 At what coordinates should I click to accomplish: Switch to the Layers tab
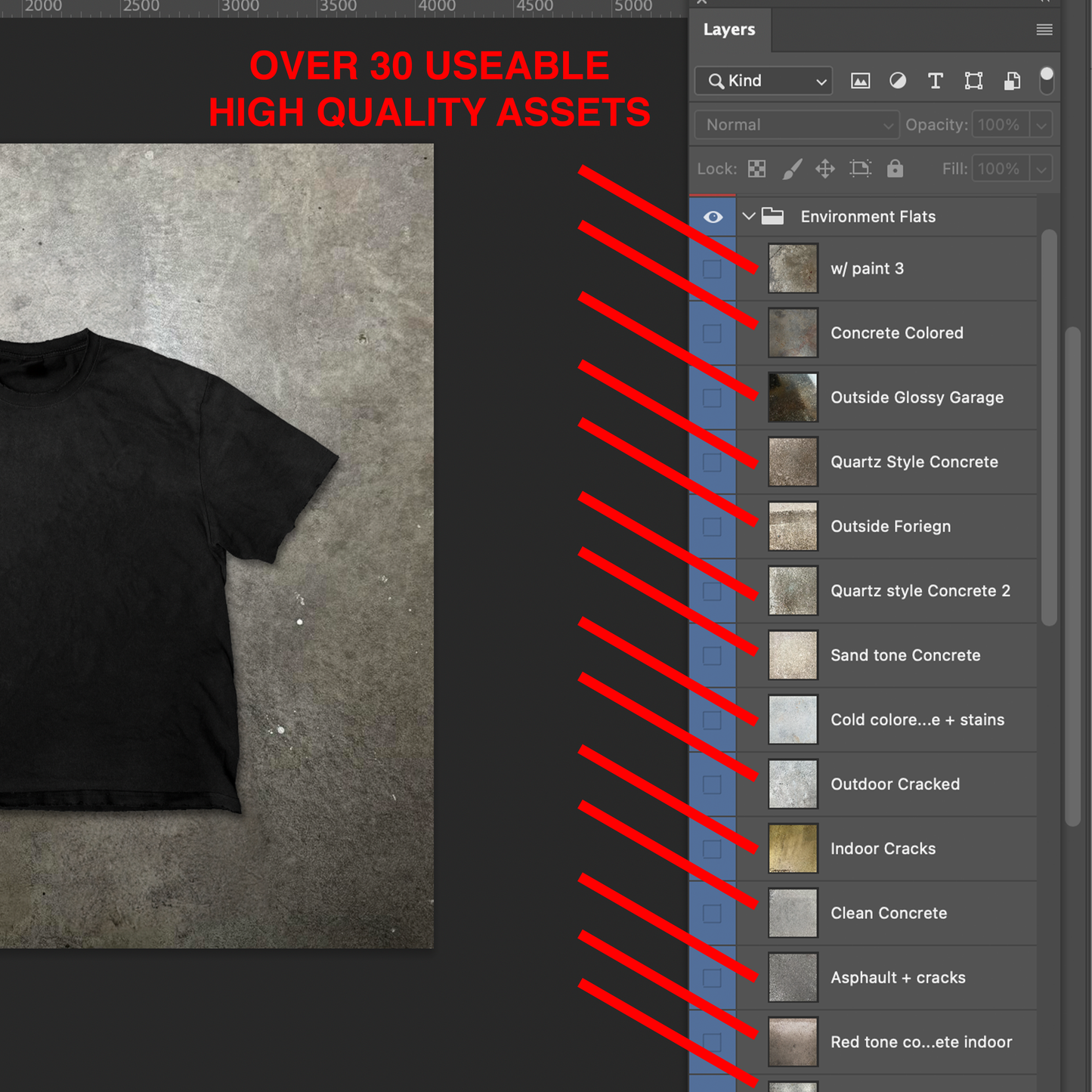(729, 29)
